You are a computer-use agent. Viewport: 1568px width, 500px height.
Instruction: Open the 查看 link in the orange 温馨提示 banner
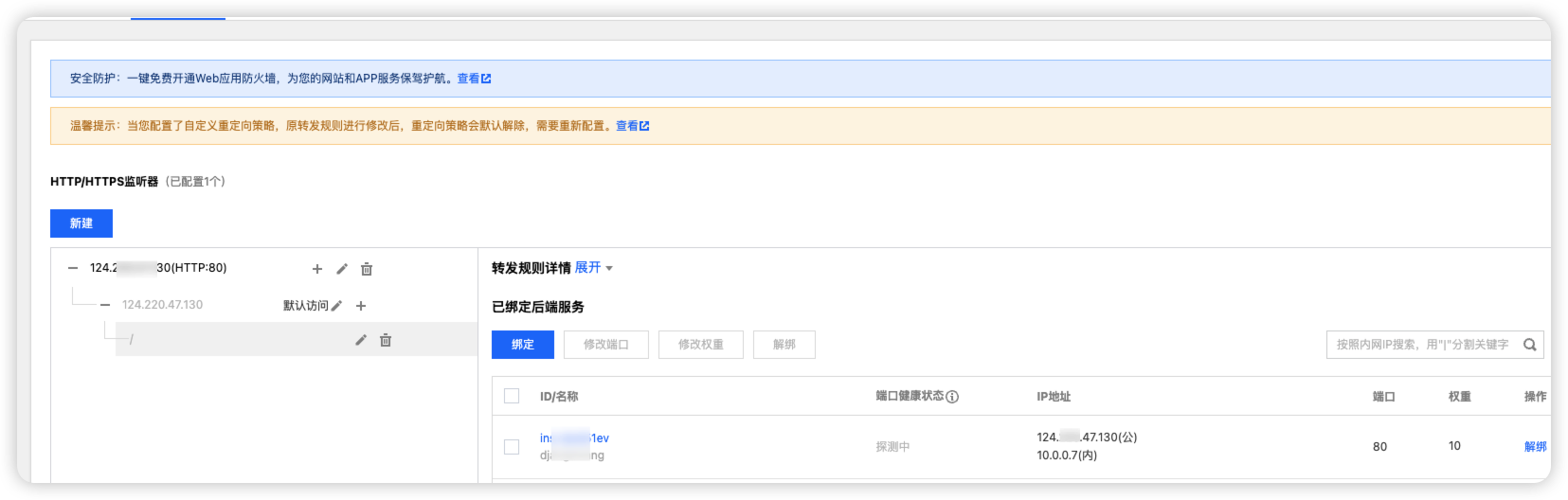pyautogui.click(x=632, y=126)
